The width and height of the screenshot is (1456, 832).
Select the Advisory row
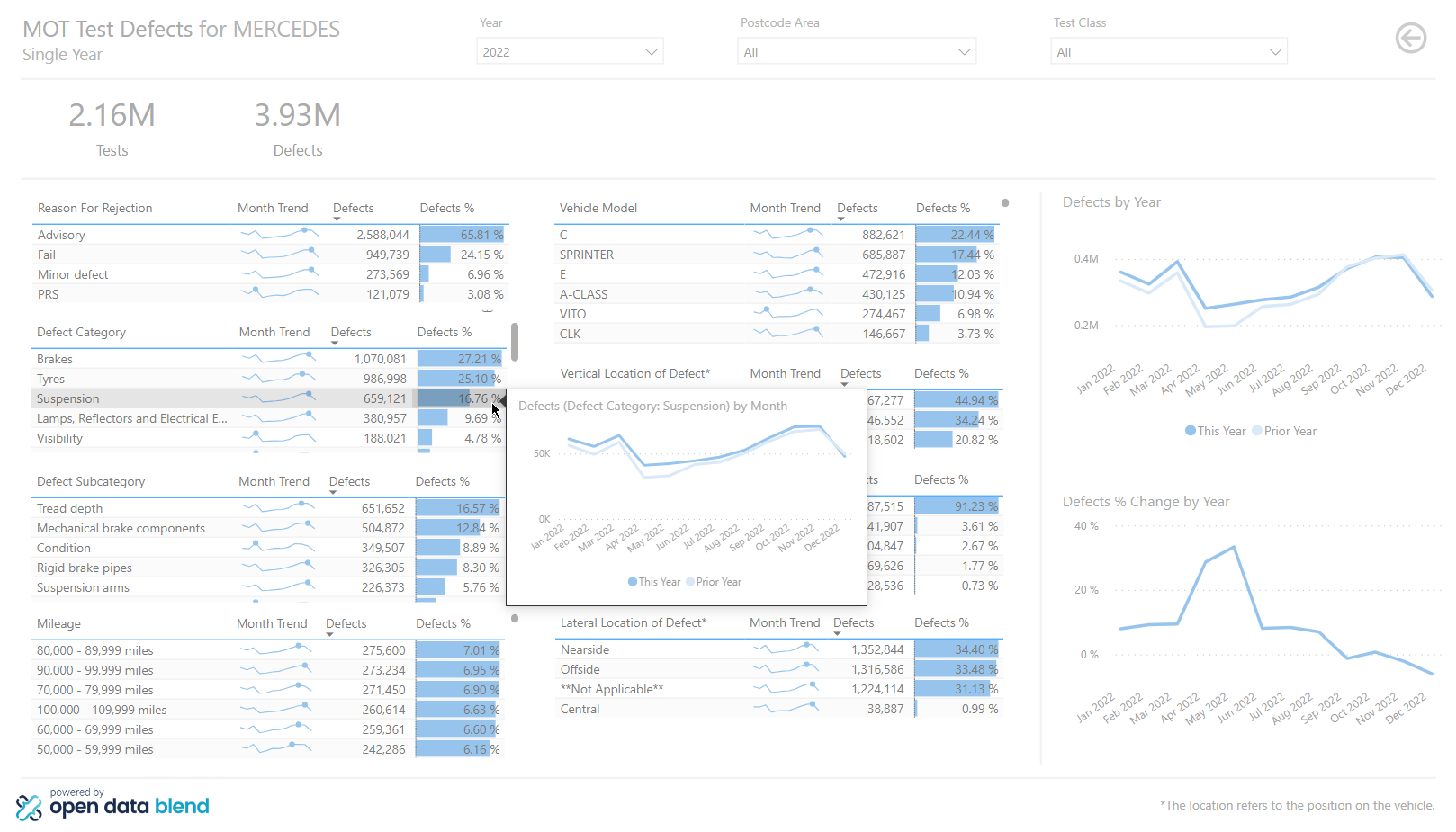(x=270, y=235)
